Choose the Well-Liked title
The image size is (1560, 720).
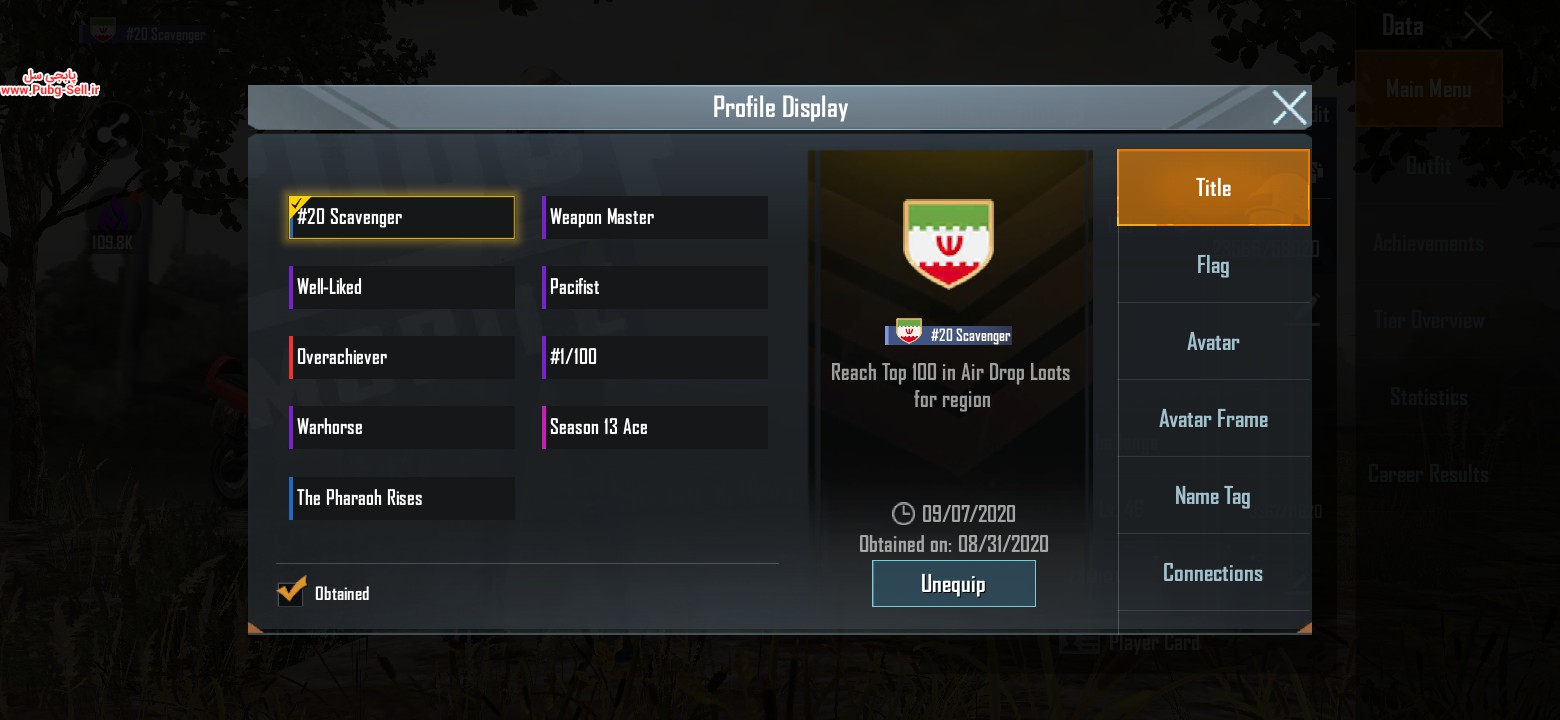pos(402,287)
